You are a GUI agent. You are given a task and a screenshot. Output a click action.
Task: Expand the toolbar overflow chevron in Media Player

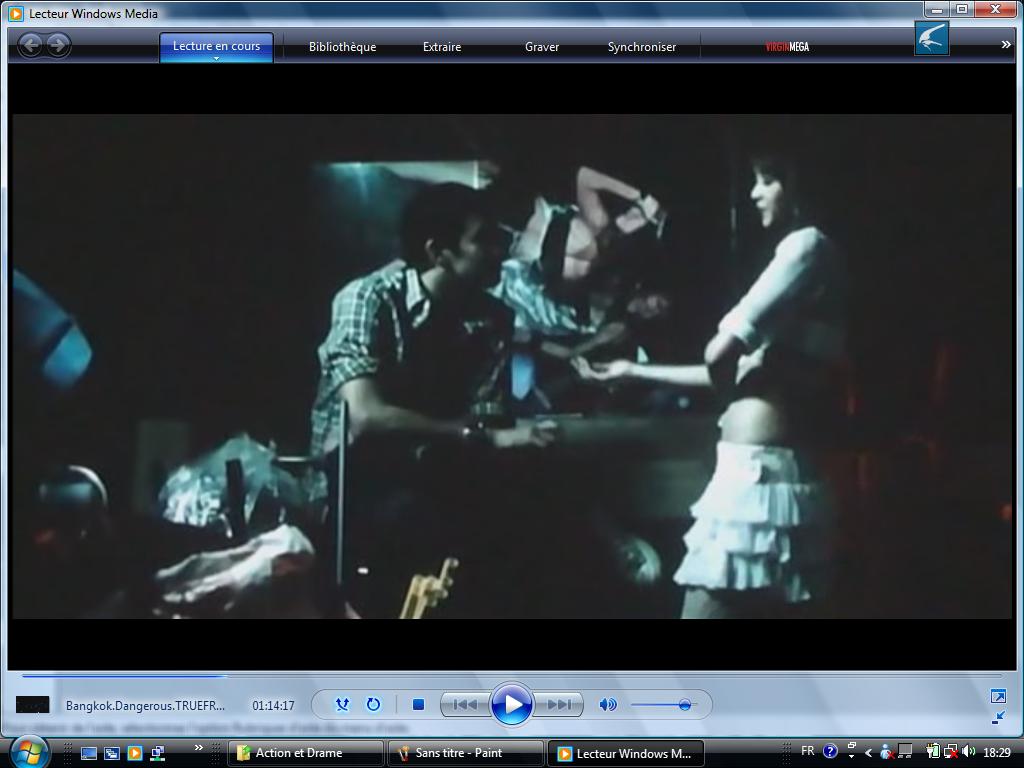(x=1006, y=44)
